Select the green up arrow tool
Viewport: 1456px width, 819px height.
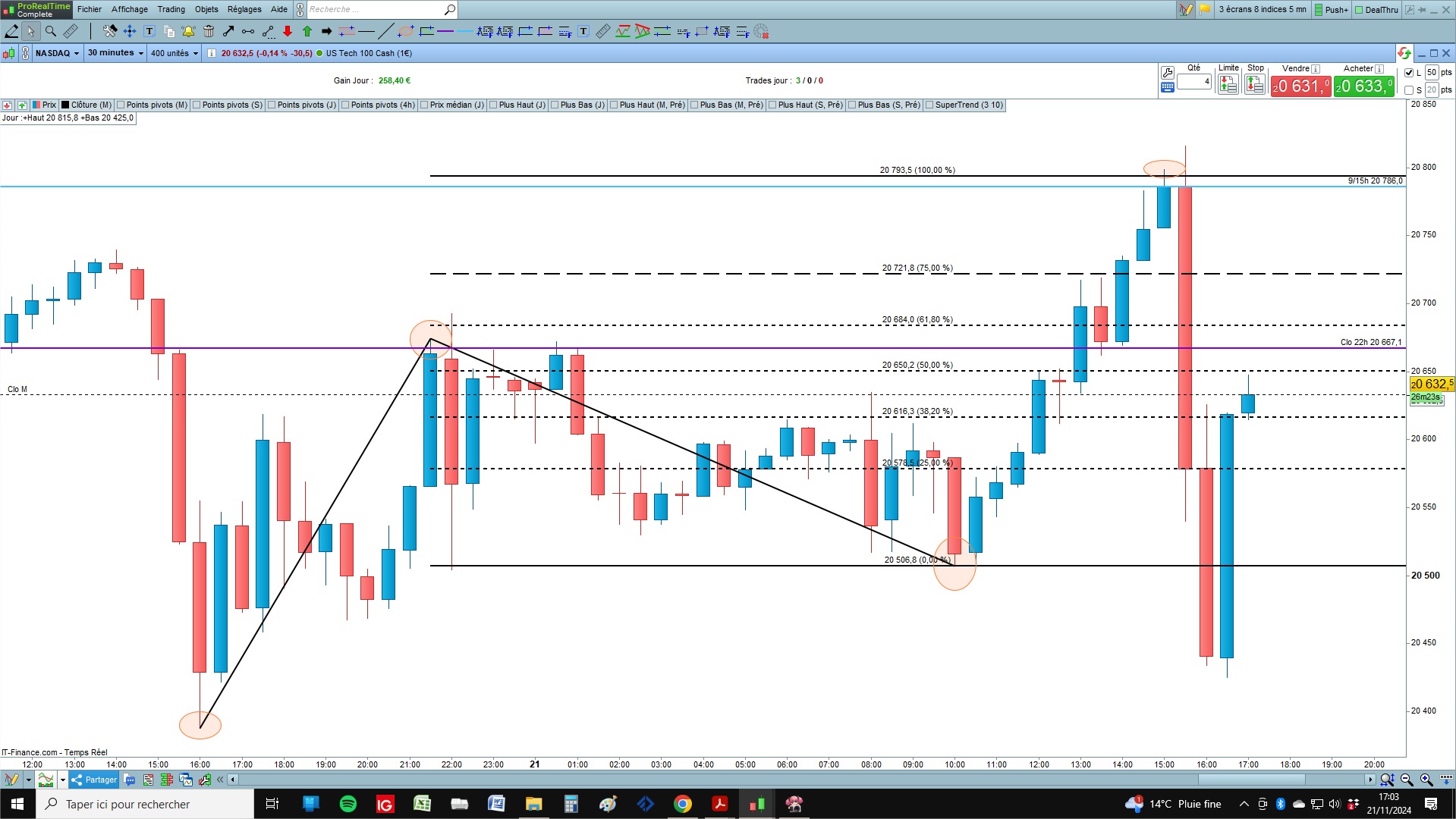tap(307, 31)
